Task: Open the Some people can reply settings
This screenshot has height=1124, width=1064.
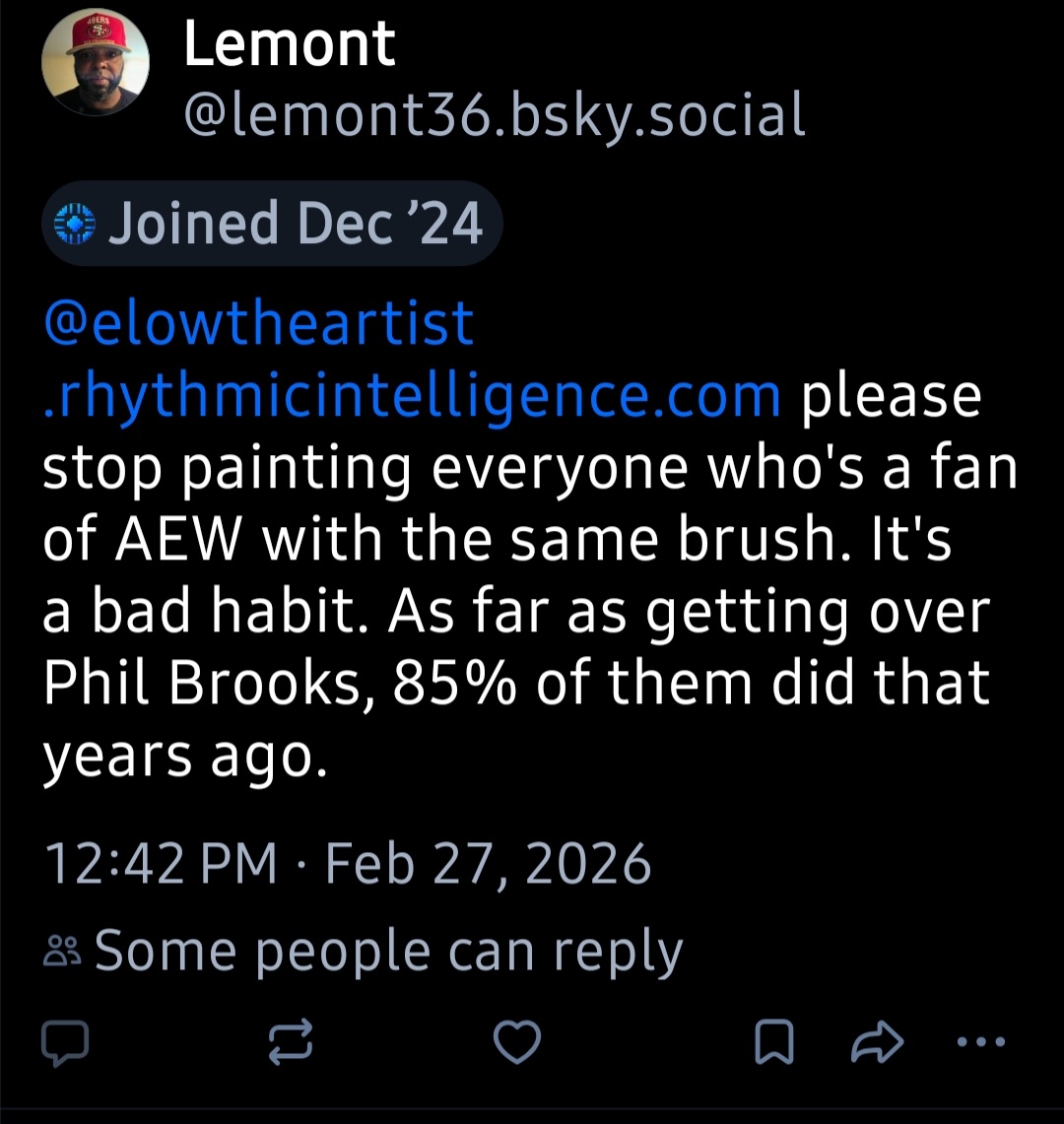Action: [388, 952]
